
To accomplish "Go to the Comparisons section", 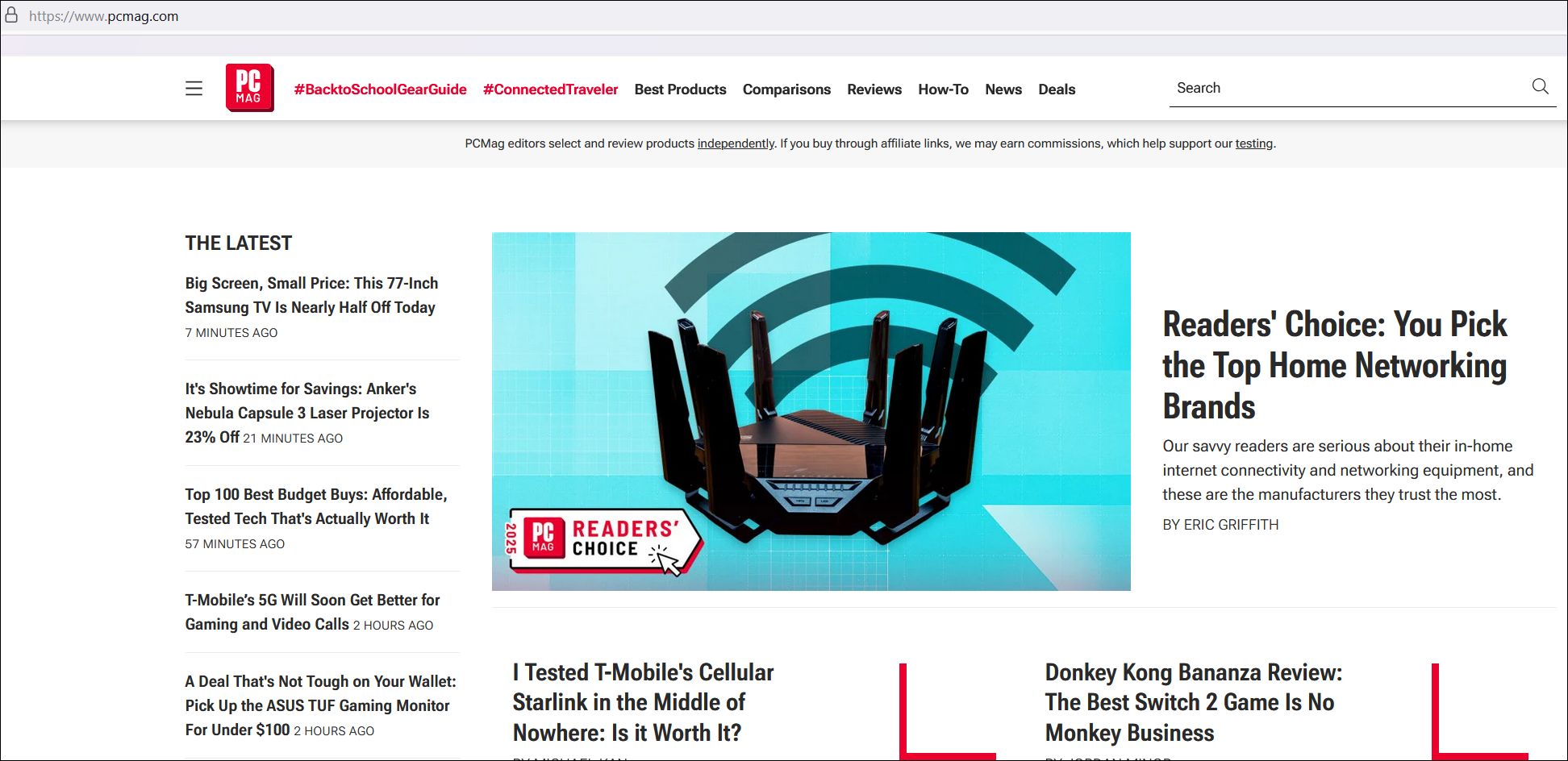I will click(786, 89).
